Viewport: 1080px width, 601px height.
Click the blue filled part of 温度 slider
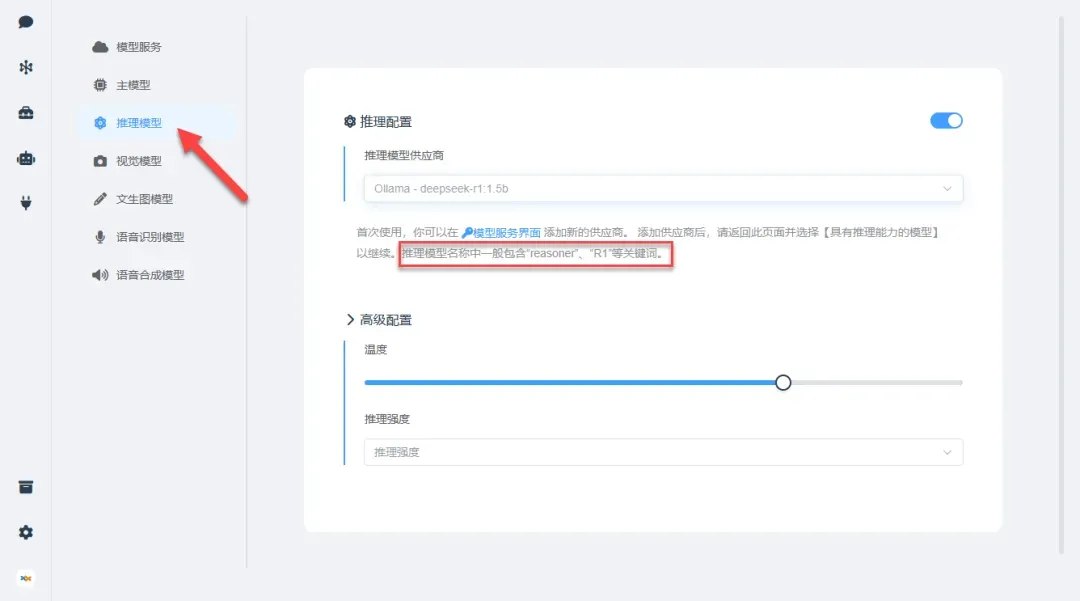click(x=569, y=383)
